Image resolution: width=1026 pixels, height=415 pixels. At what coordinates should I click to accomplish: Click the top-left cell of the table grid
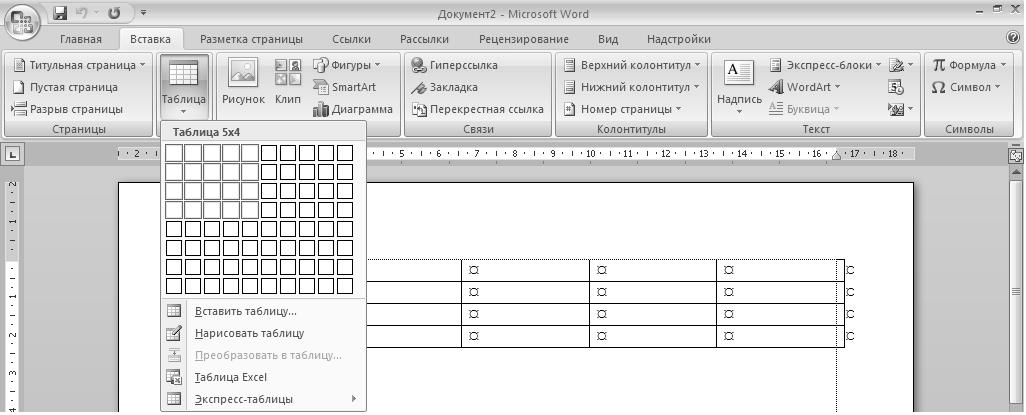pos(174,153)
